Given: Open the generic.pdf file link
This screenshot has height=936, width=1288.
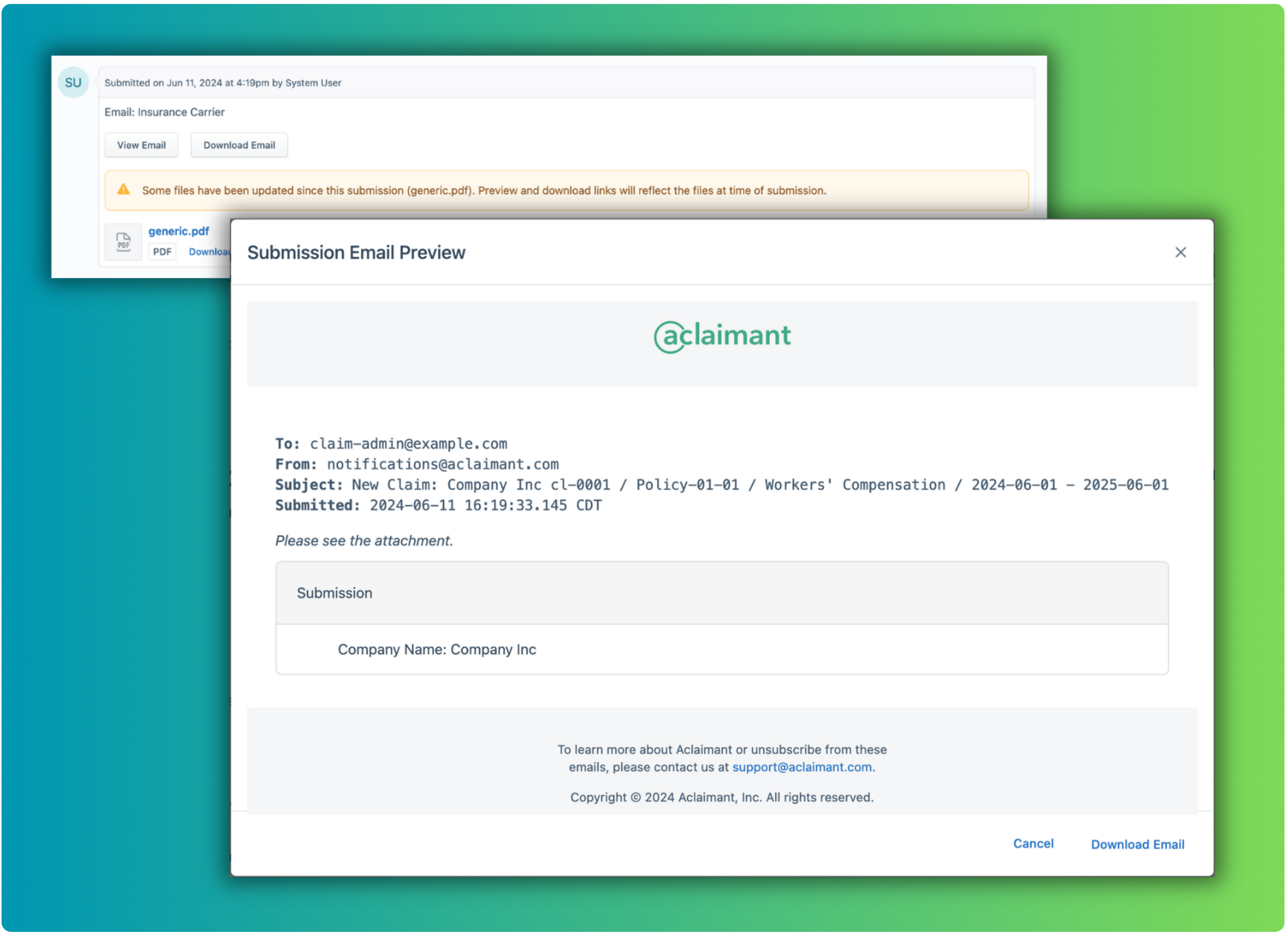Looking at the screenshot, I should tap(179, 231).
